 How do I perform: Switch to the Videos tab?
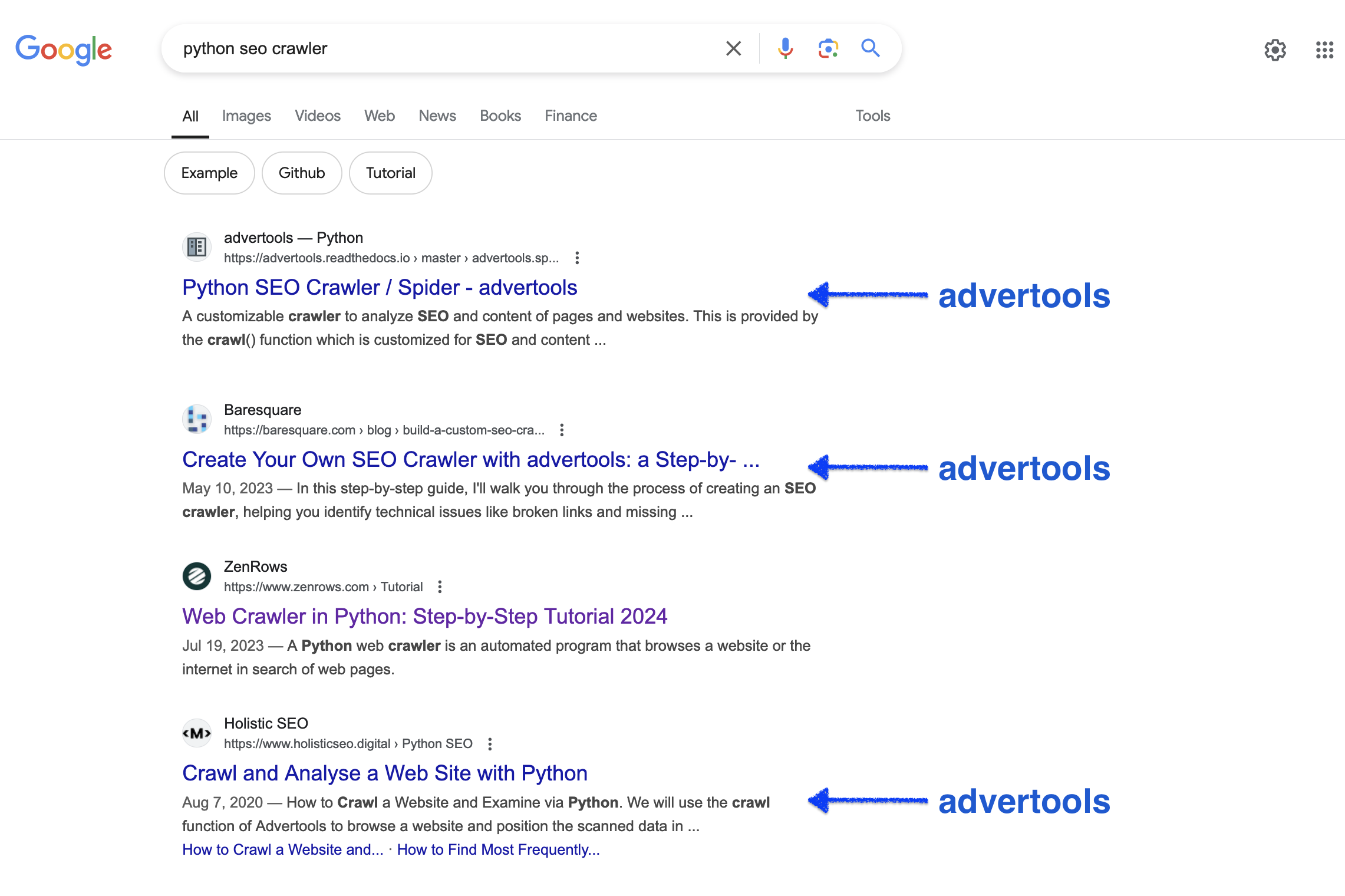[x=318, y=116]
